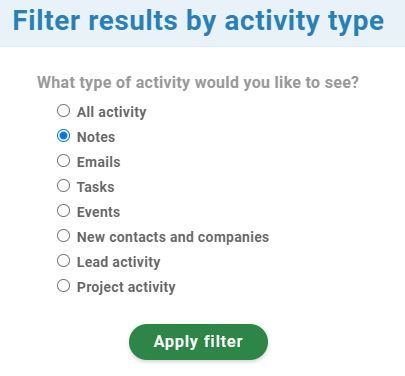Select the Project activity radio button
Image resolution: width=405 pixels, height=376 pixels.
click(63, 286)
